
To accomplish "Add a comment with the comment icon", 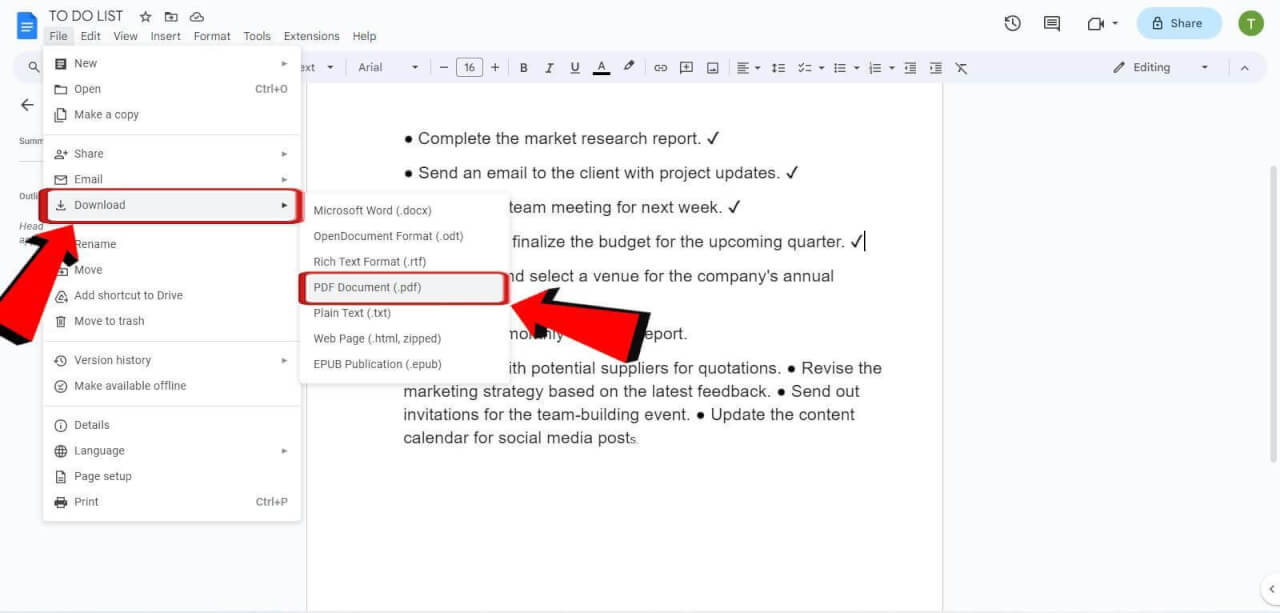I will click(x=686, y=67).
